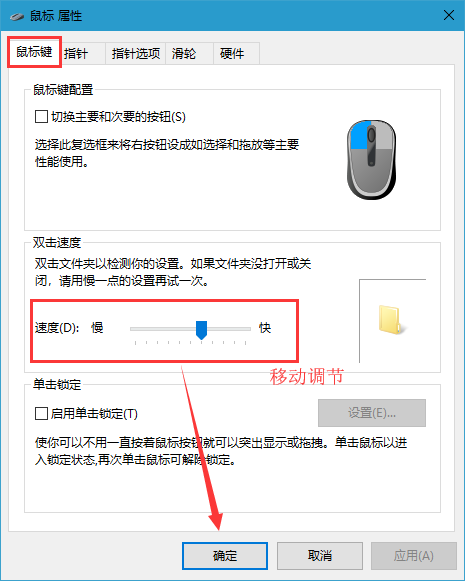The height and width of the screenshot is (581, 465).
Task: Click the slider track near 慢
Action: pyautogui.click(x=148, y=329)
